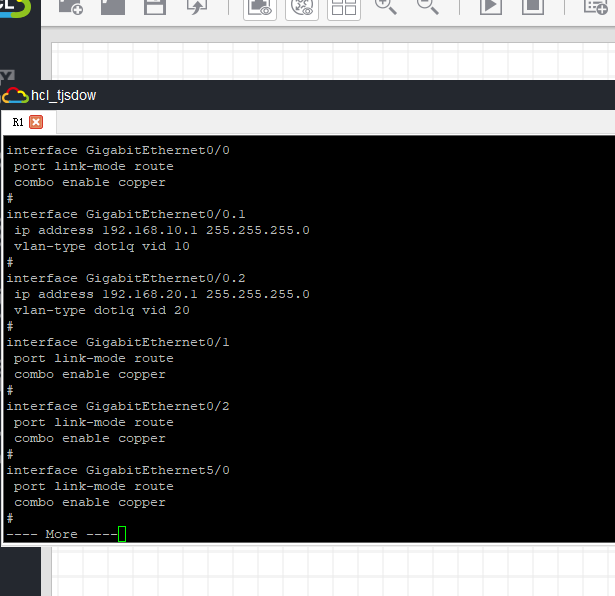Image resolution: width=615 pixels, height=596 pixels.
Task: Click the Export Project arrow icon
Action: pyautogui.click(x=197, y=6)
